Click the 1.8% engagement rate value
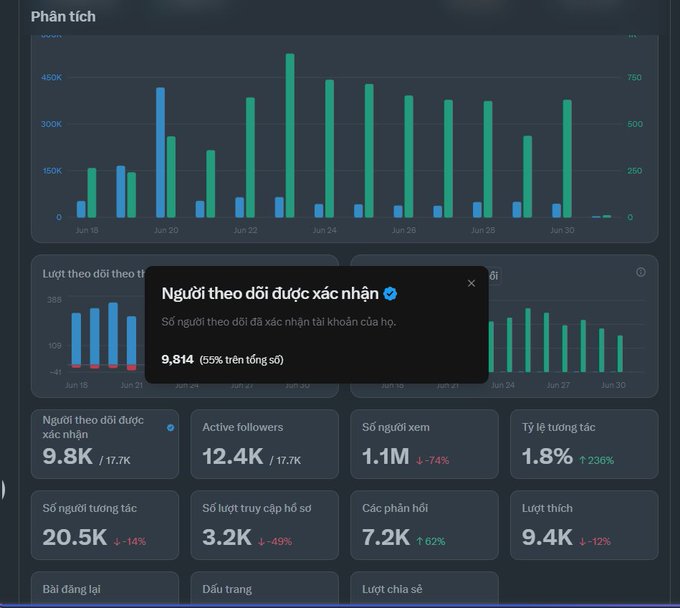Viewport: 680px width, 608px height. tap(547, 456)
